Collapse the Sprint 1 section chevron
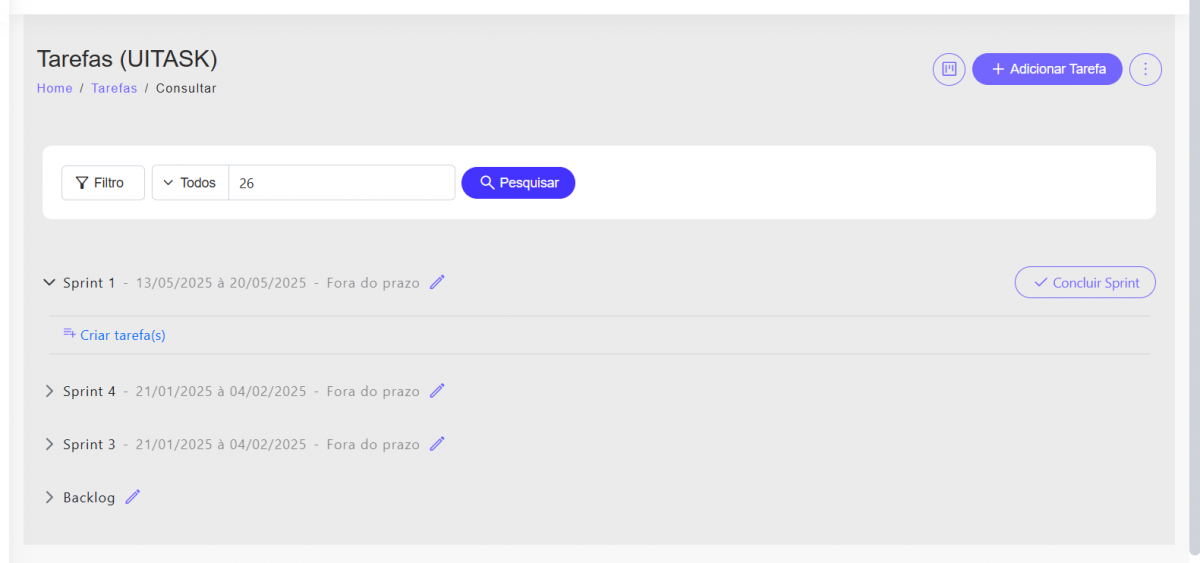1200x563 pixels. coord(49,283)
